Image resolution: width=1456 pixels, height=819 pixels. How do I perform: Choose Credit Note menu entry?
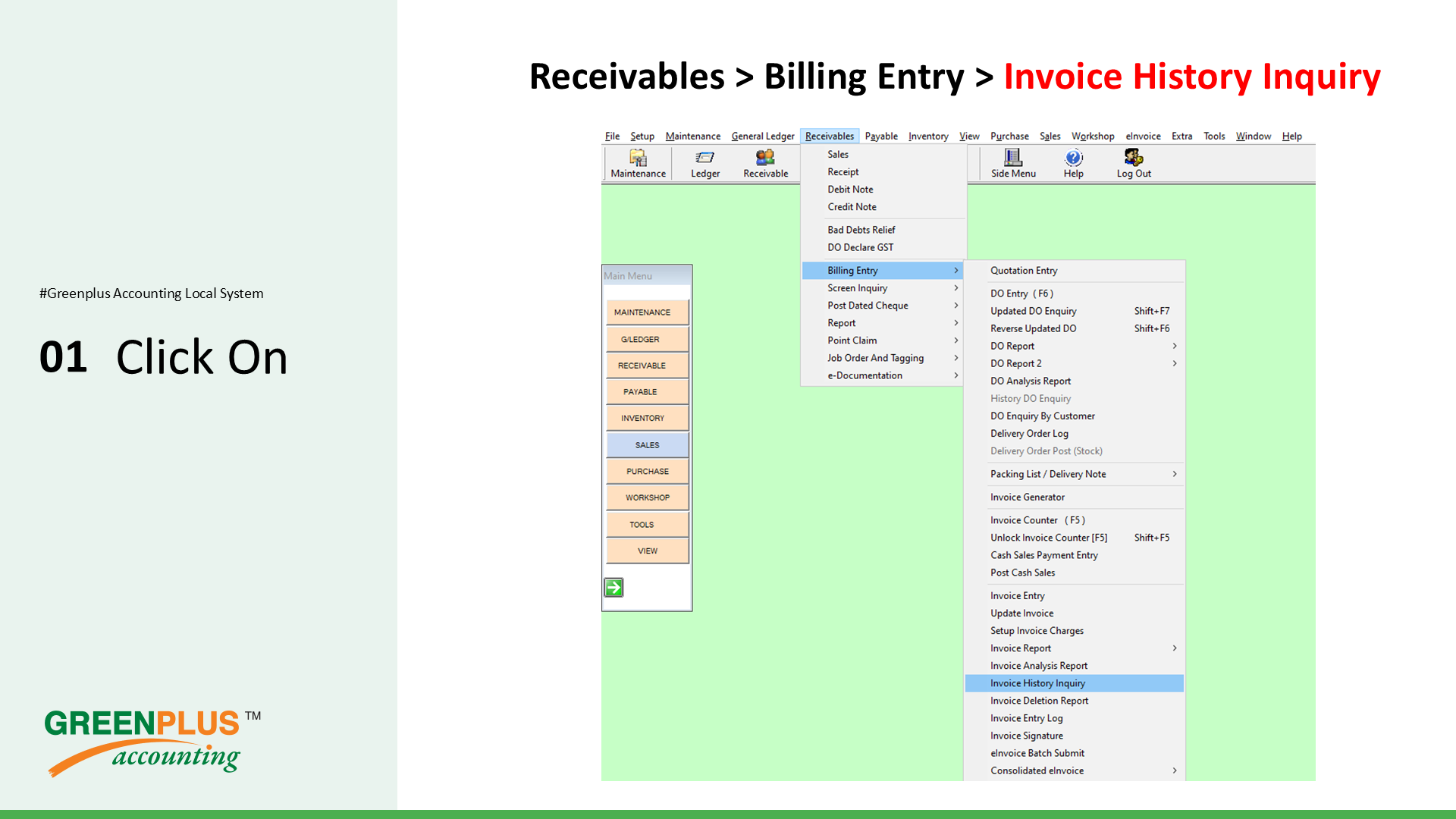tap(883, 207)
